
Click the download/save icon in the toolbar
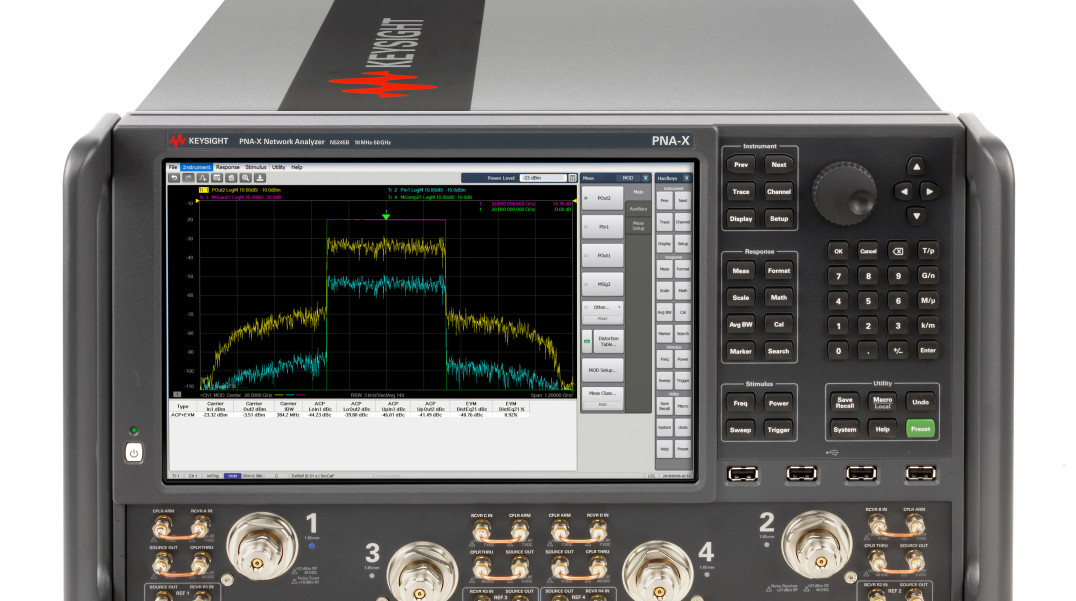260,178
